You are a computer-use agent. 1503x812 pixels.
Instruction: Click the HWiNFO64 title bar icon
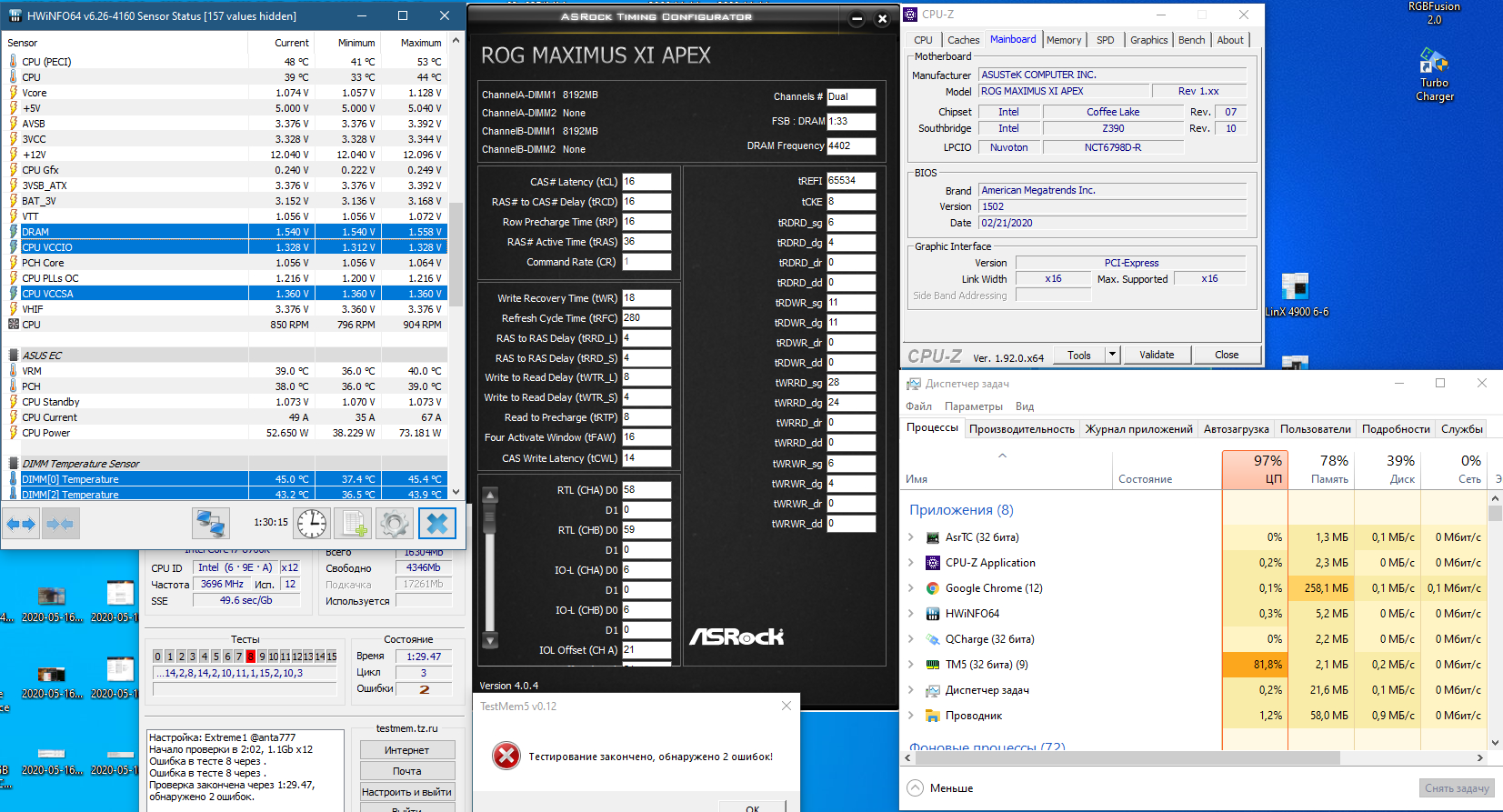pyautogui.click(x=15, y=15)
